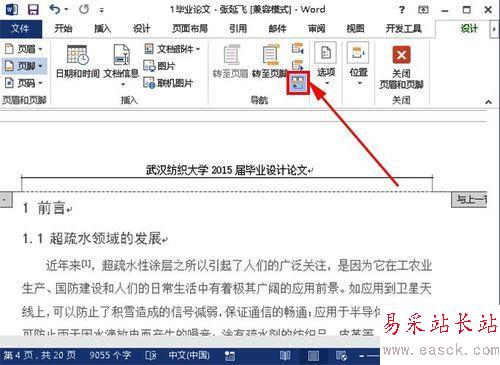Click the word count 9055 个字

click(x=110, y=355)
